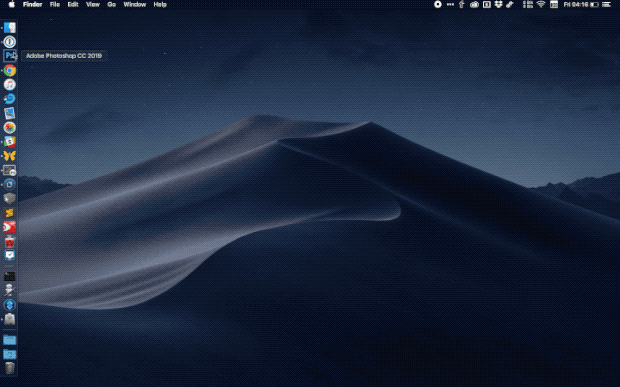Click the clock showing Fri 04:16
620x387 pixels.
pos(576,4)
